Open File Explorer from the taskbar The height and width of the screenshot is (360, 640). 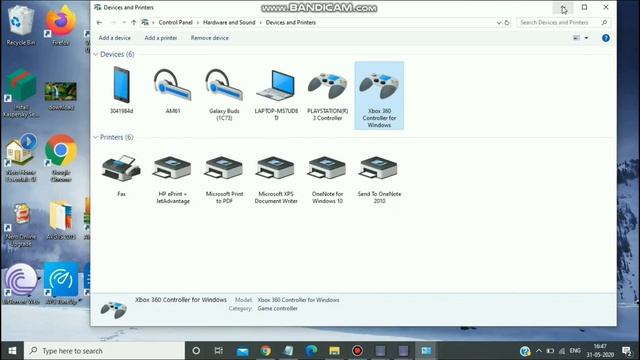(334, 351)
